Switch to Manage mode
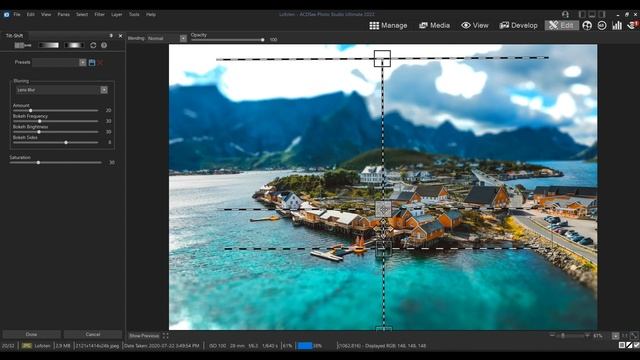This screenshot has width=640, height=360. 388,25
